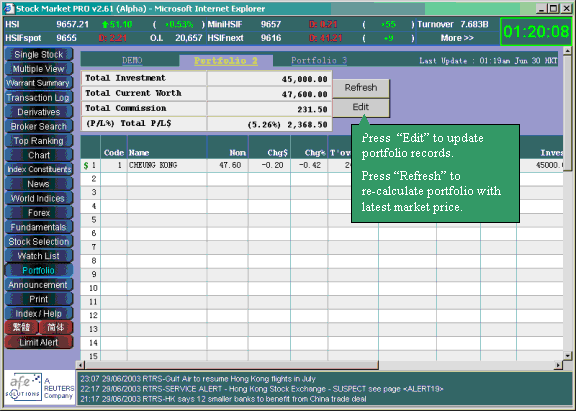Show Top Ranking list

coord(39,141)
